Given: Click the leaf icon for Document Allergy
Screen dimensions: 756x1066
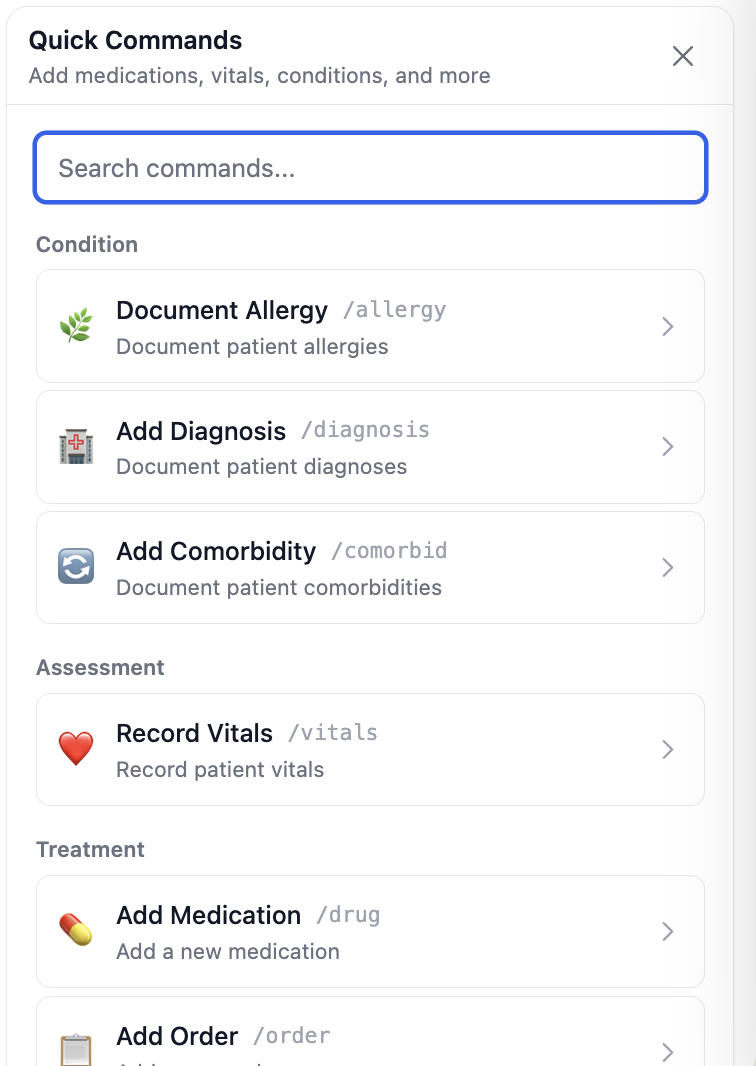Looking at the screenshot, I should pos(76,327).
